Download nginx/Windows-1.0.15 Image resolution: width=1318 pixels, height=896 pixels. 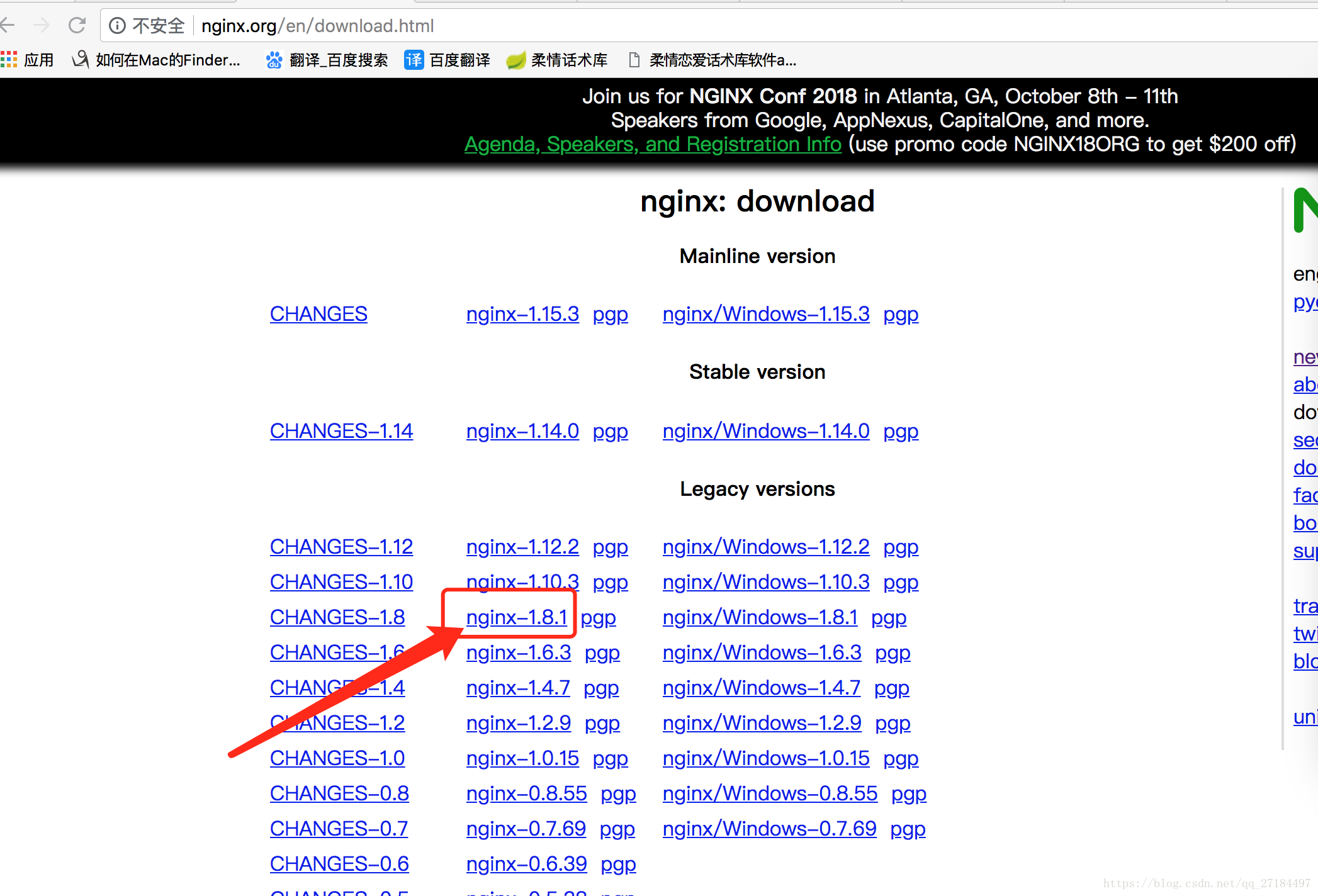pyautogui.click(x=766, y=758)
